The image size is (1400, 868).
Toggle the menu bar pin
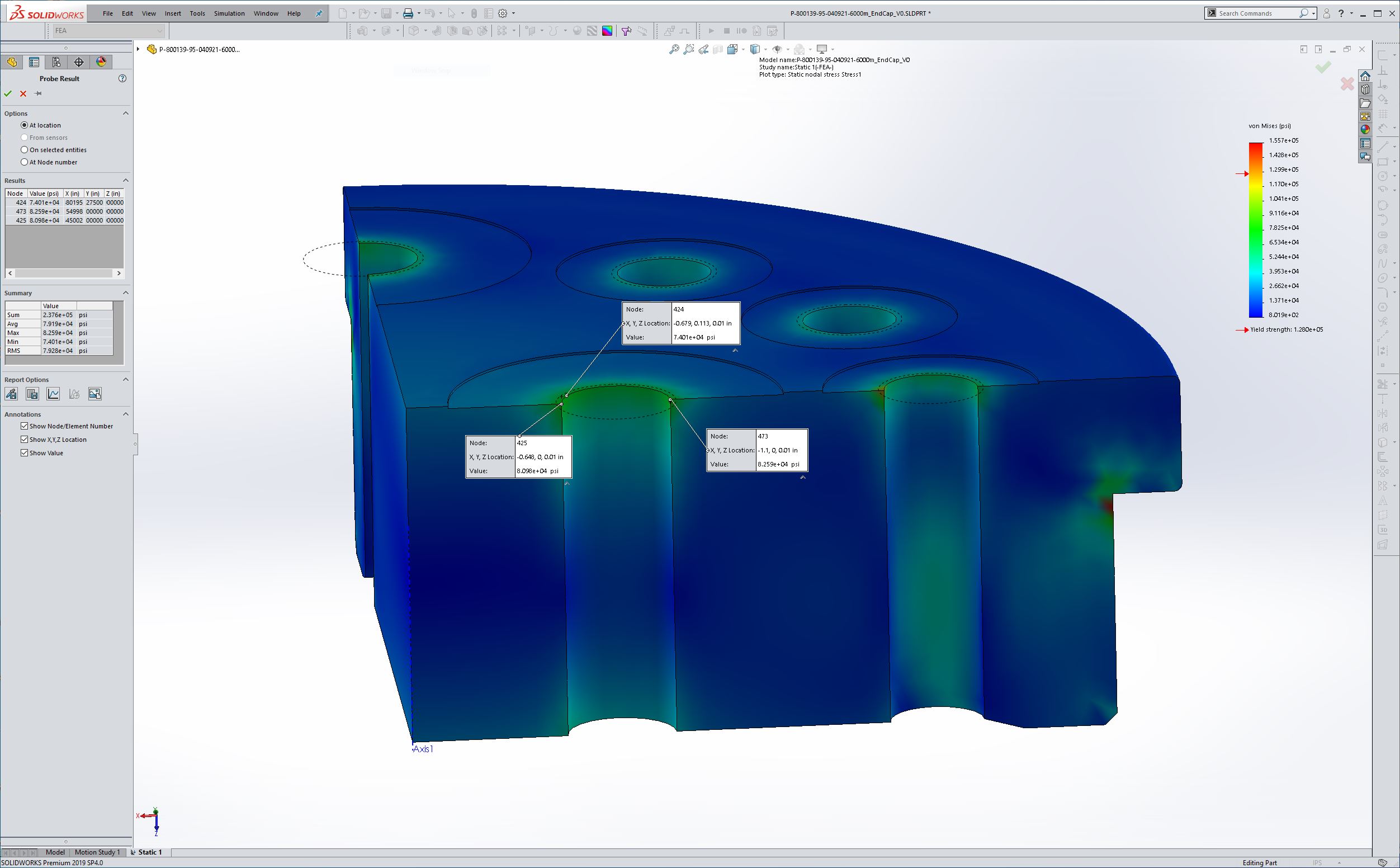(319, 13)
